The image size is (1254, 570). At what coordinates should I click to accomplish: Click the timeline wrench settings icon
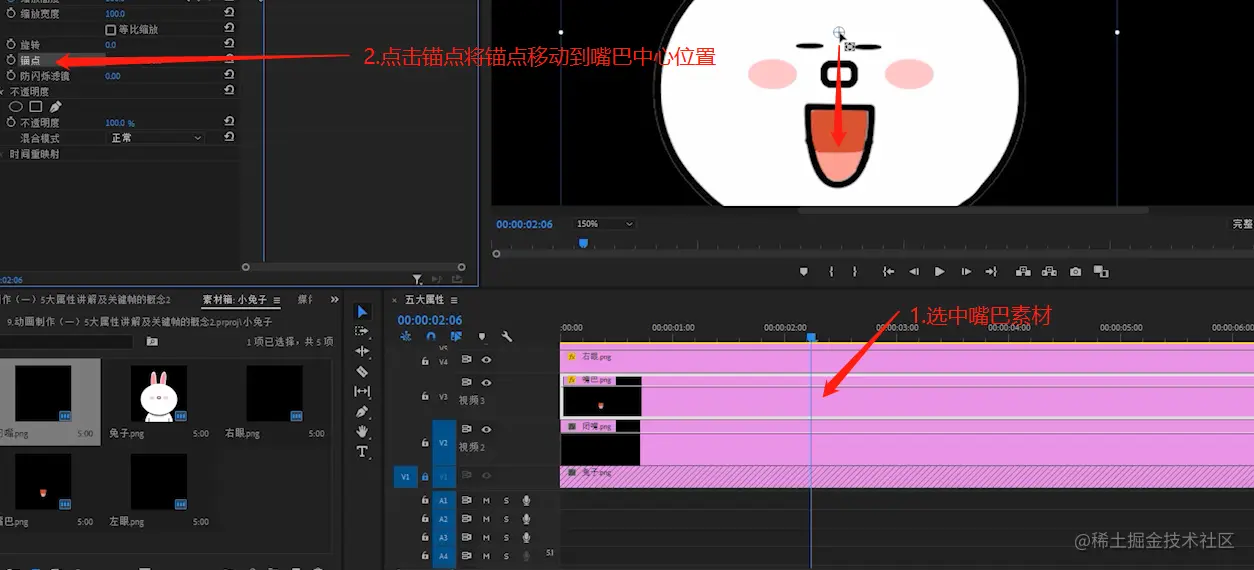coord(507,337)
